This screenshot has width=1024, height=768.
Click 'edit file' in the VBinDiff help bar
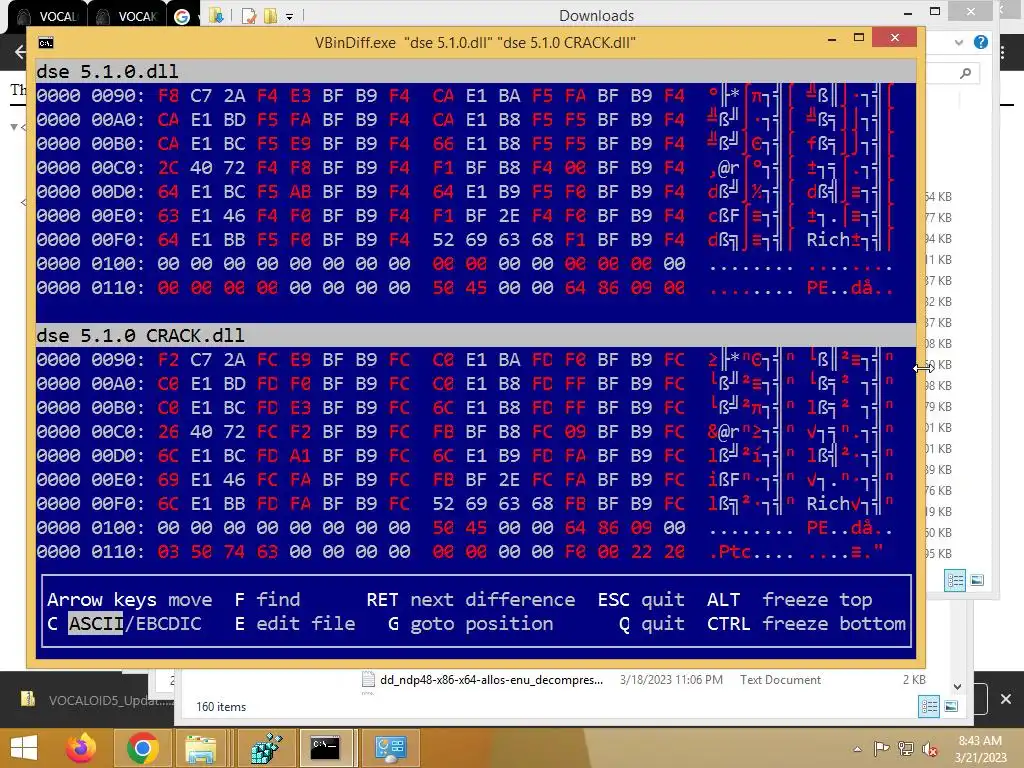[306, 624]
